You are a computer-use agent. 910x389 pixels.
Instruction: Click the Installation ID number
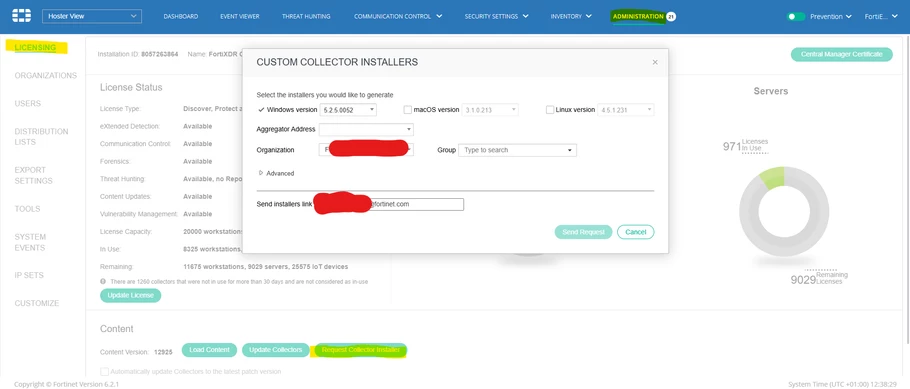pos(160,54)
